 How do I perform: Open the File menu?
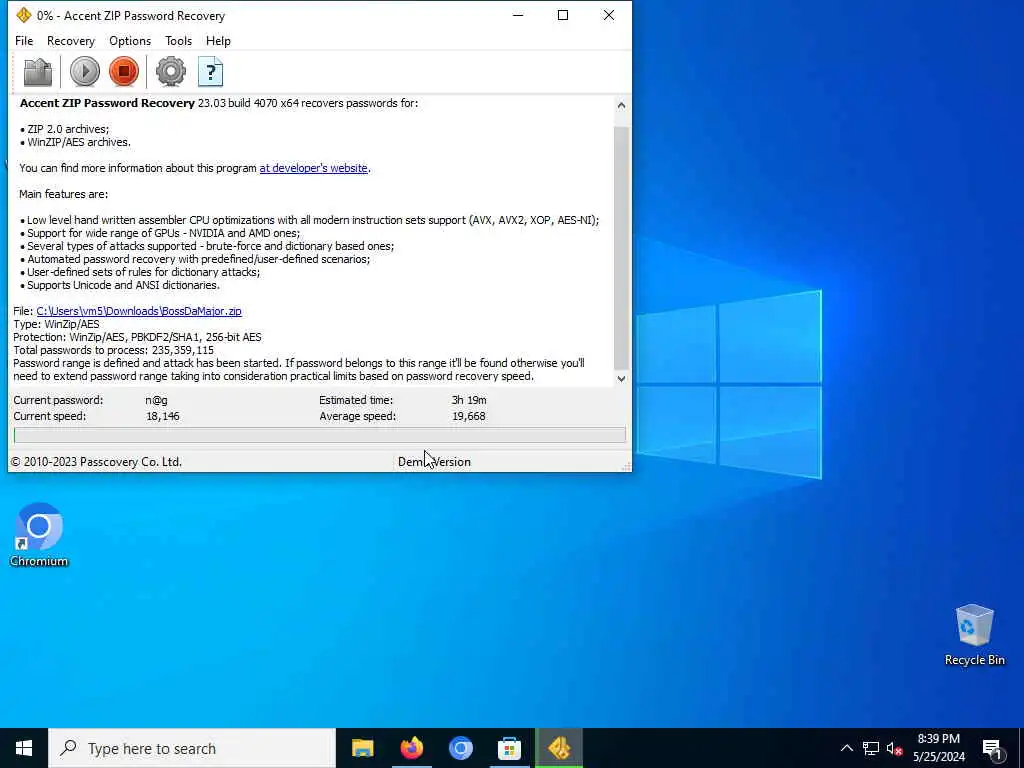pyautogui.click(x=24, y=40)
